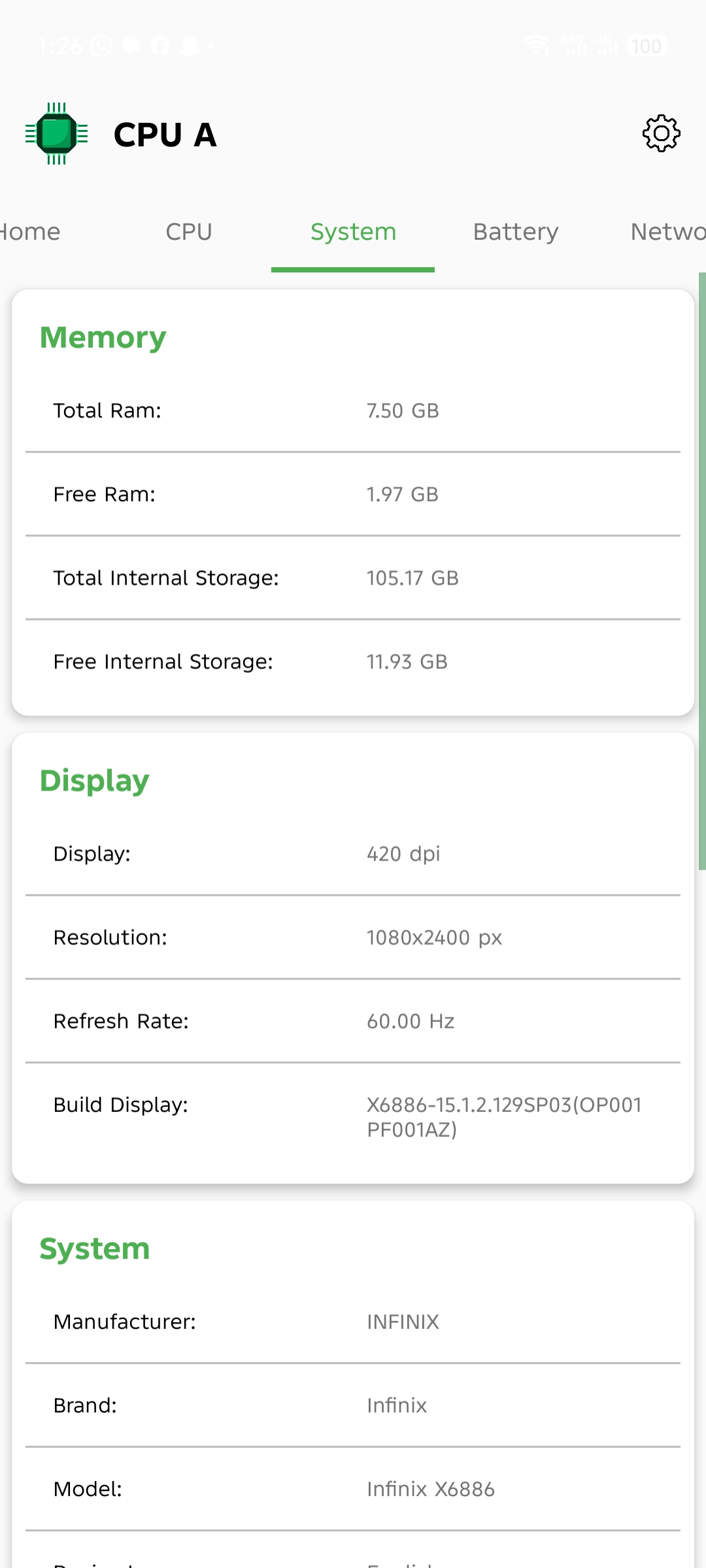Tap the clock showing 1:26
Image resolution: width=706 pixels, height=1568 pixels.
pos(61,46)
